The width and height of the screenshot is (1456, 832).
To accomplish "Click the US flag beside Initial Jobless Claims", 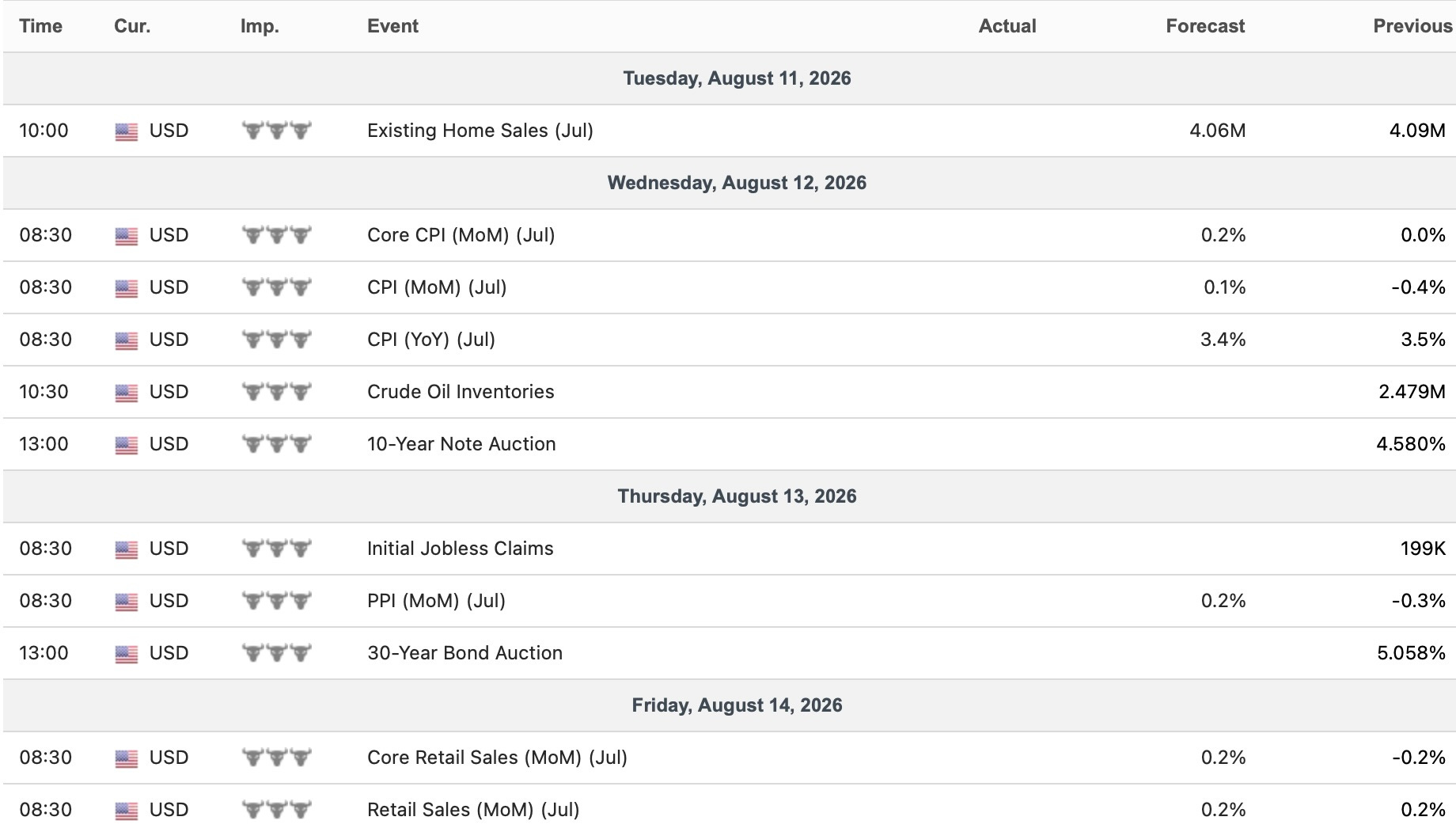I will (x=127, y=549).
